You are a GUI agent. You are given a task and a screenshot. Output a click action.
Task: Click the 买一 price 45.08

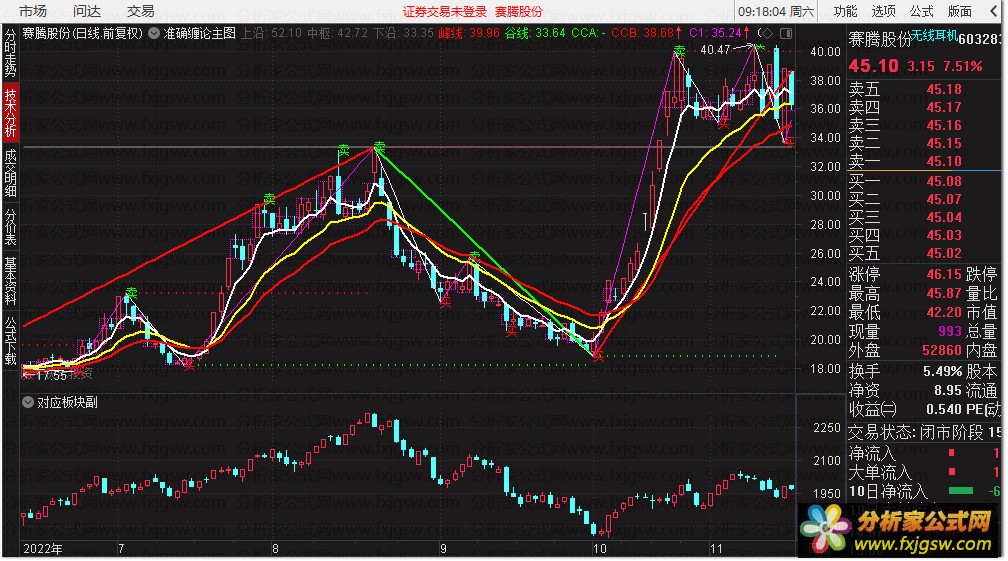coord(944,181)
